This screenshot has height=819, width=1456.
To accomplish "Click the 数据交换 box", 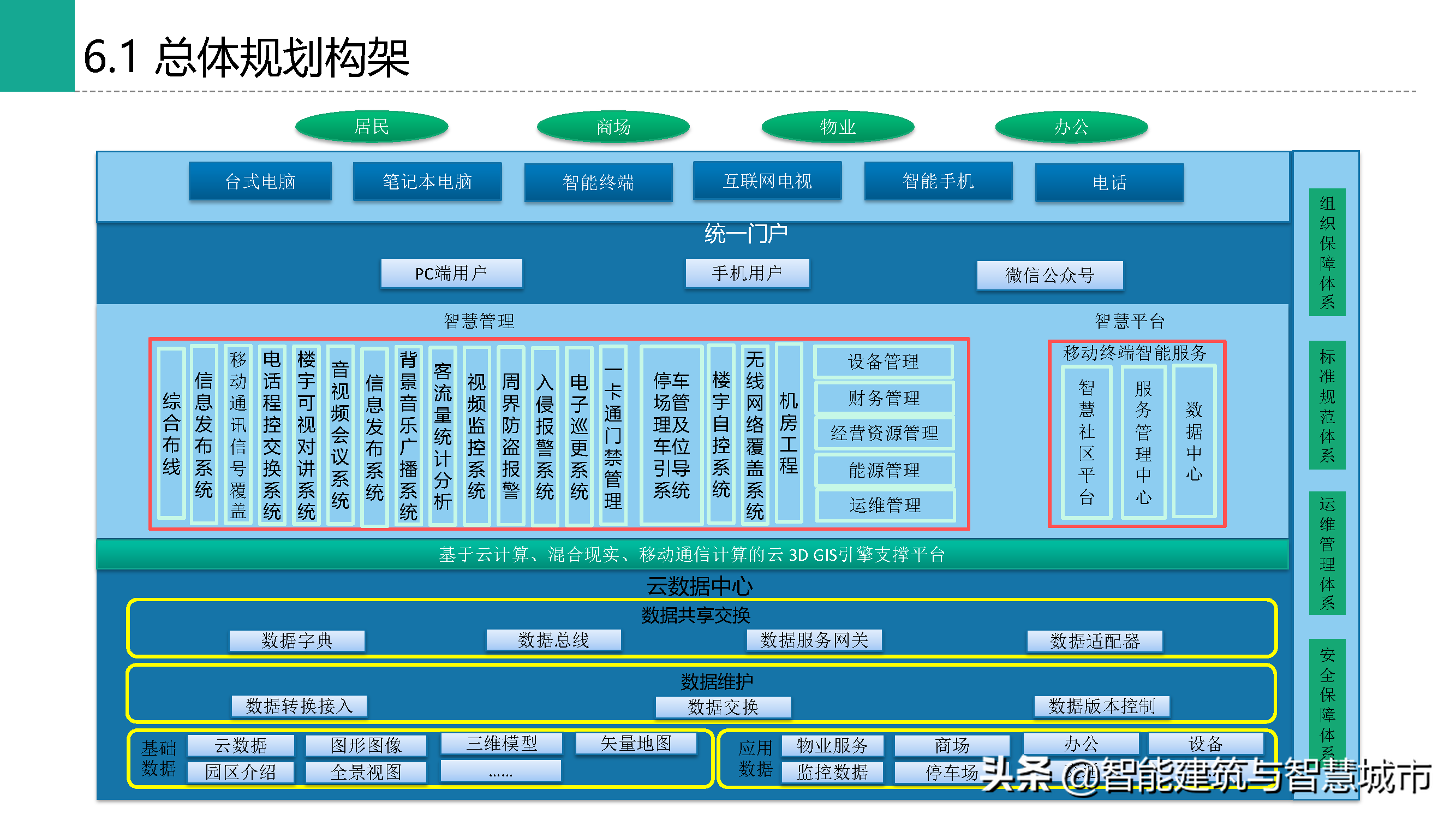I will [x=723, y=707].
